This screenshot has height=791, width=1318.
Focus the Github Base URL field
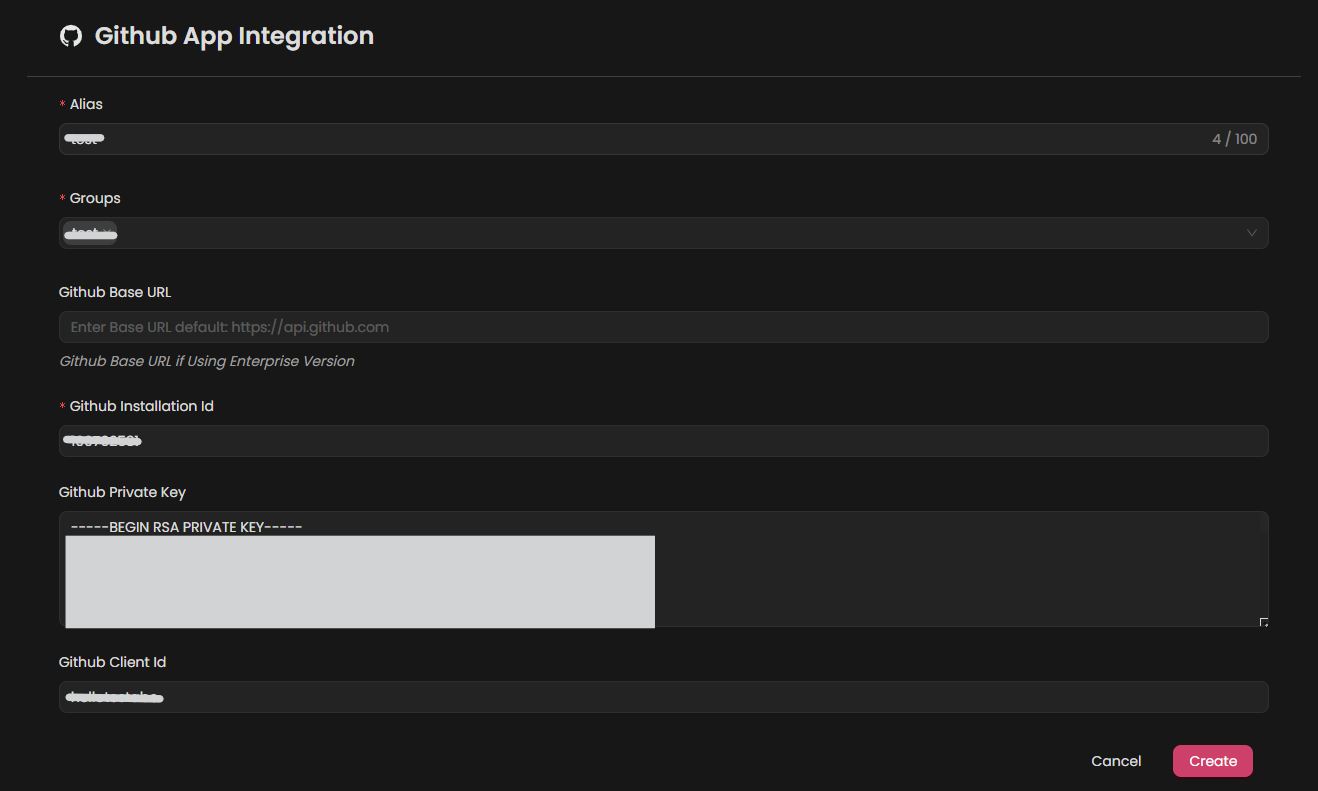pyautogui.click(x=663, y=327)
